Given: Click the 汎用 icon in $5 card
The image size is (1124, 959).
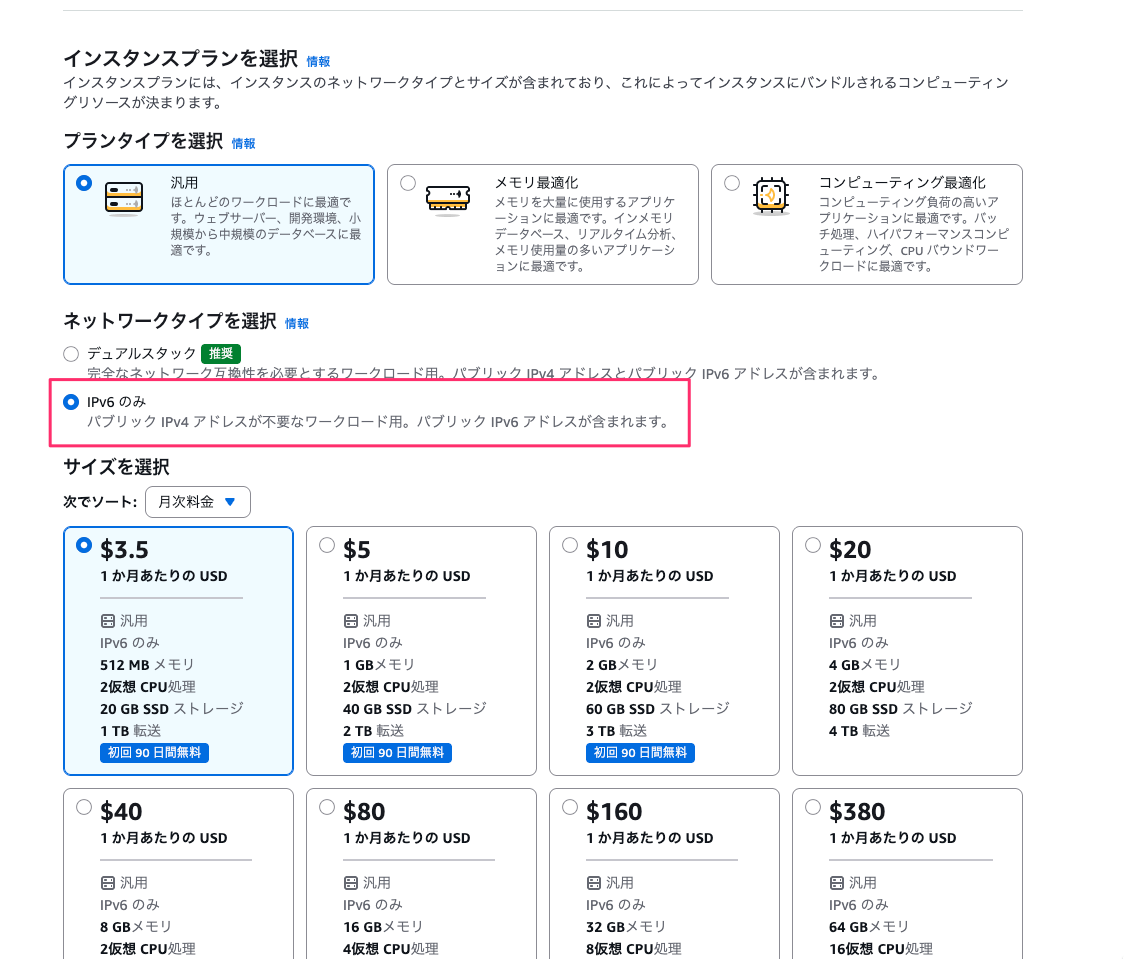Looking at the screenshot, I should tap(351, 621).
